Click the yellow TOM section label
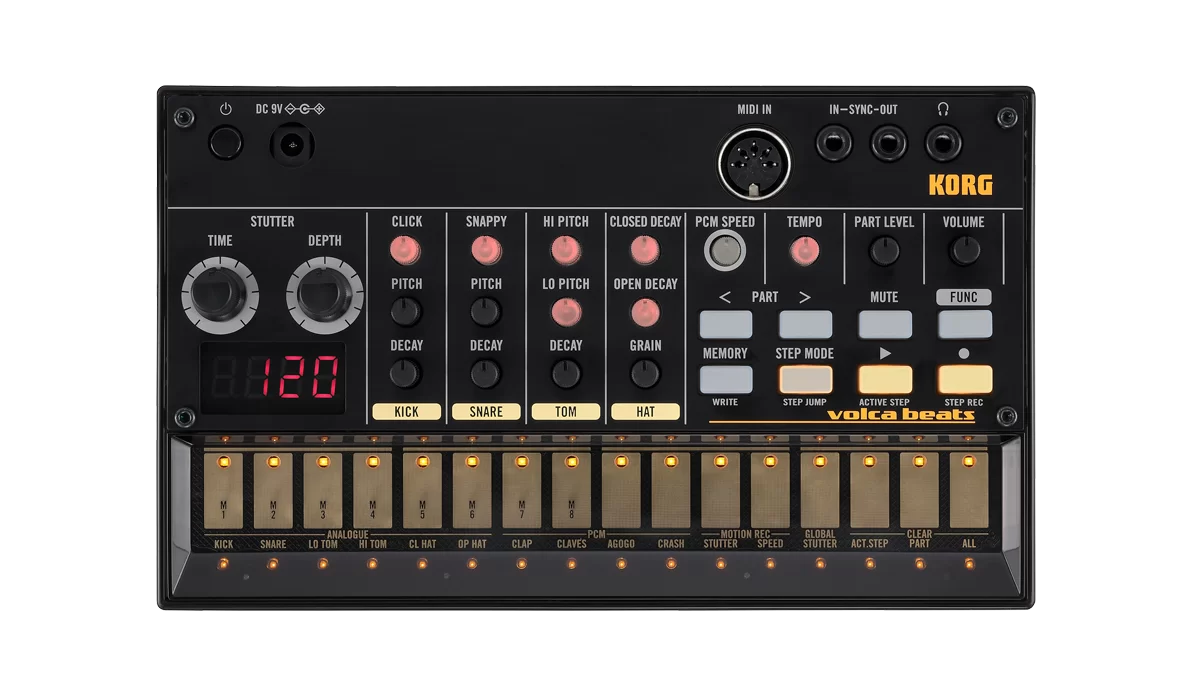Image resolution: width=1200 pixels, height=700 pixels. click(566, 412)
